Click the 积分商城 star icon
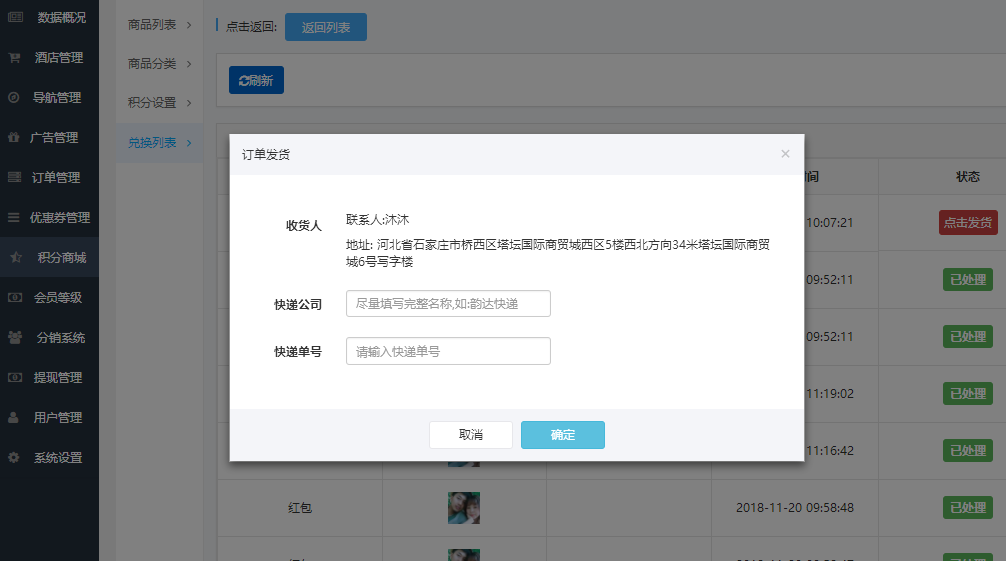Screen dimensions: 1006x561 pyautogui.click(x=16, y=257)
